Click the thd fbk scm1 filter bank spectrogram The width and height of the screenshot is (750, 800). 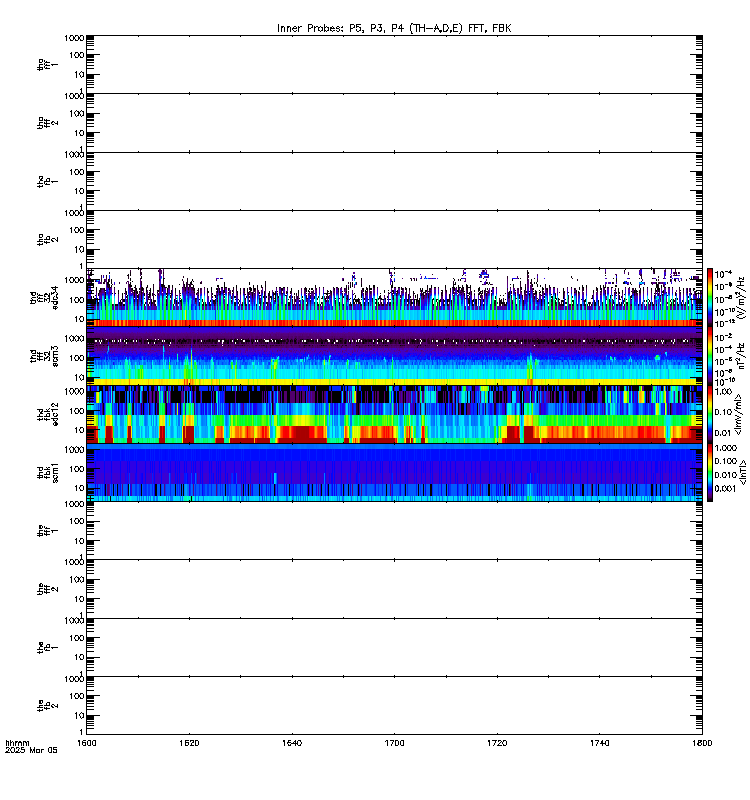(394, 473)
